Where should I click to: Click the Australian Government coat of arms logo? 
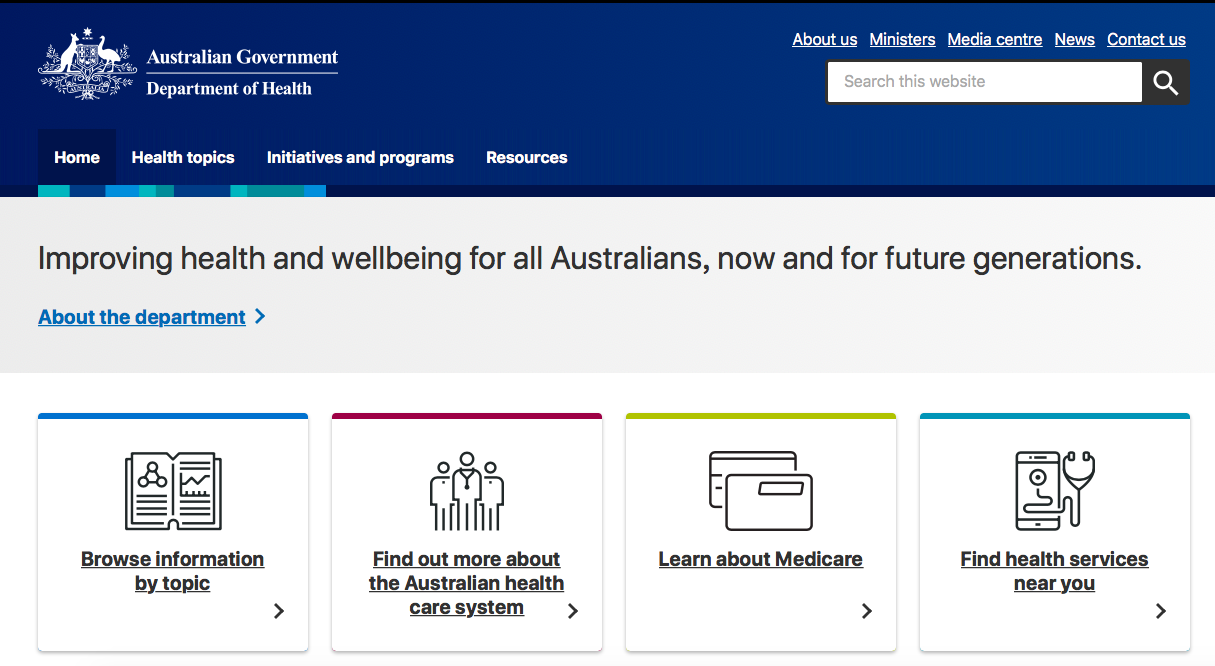pyautogui.click(x=87, y=65)
